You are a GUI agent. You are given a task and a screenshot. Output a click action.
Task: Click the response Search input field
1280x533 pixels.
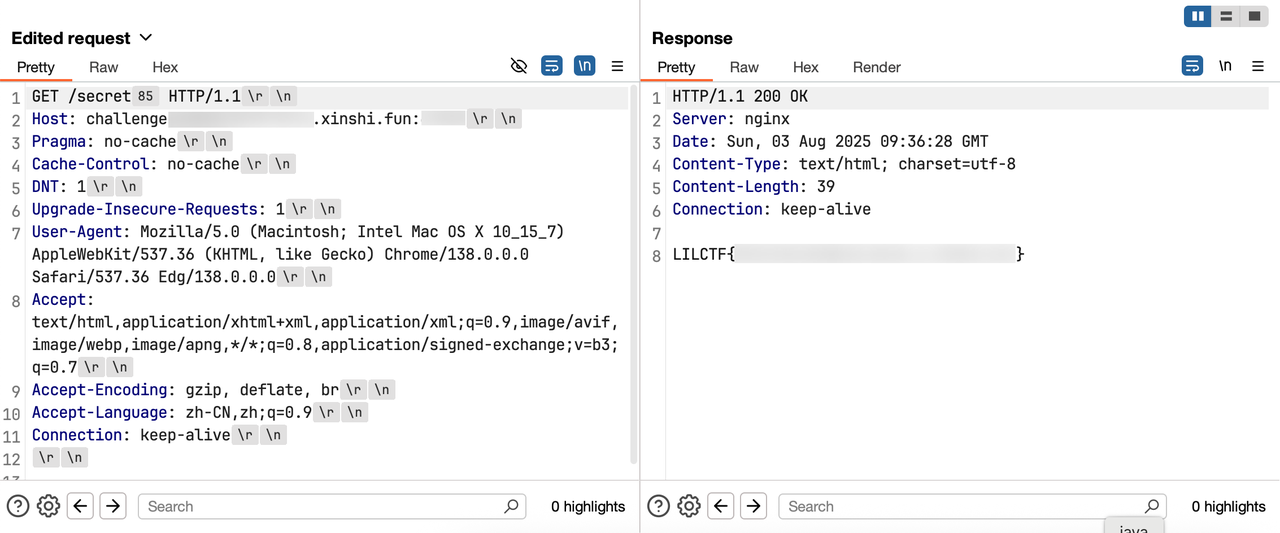click(960, 506)
